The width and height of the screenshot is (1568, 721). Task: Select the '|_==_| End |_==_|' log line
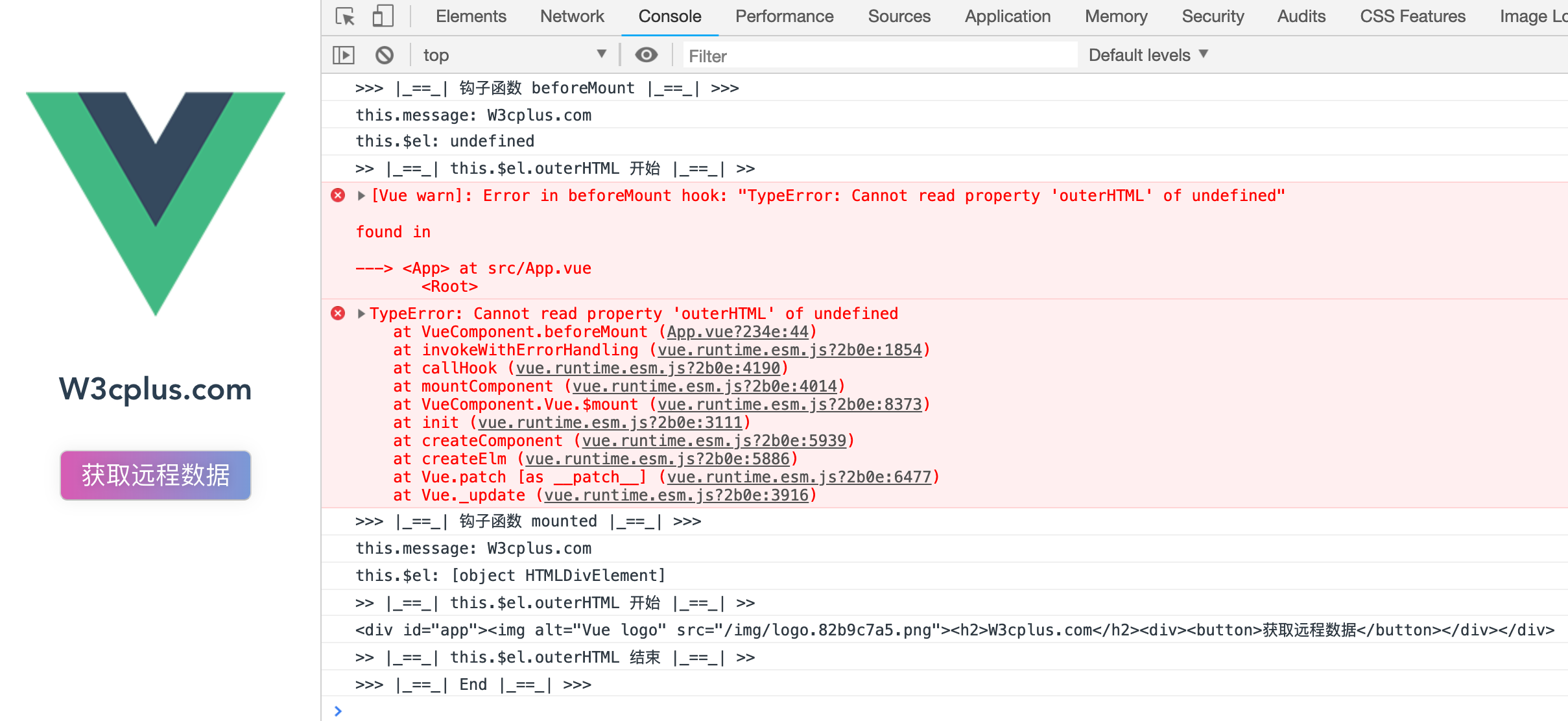[x=944, y=684]
